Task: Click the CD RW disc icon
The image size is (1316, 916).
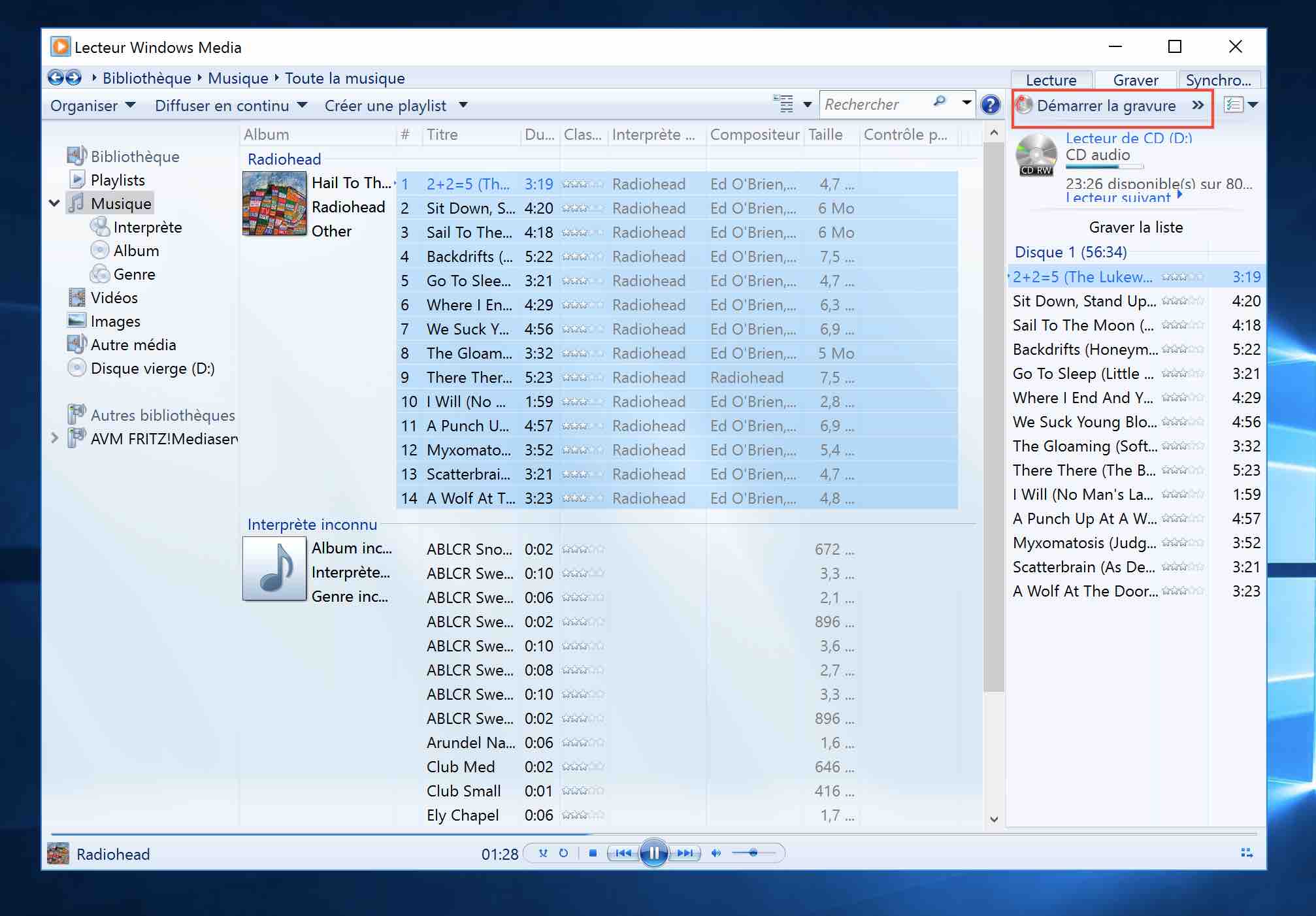Action: [1036, 154]
